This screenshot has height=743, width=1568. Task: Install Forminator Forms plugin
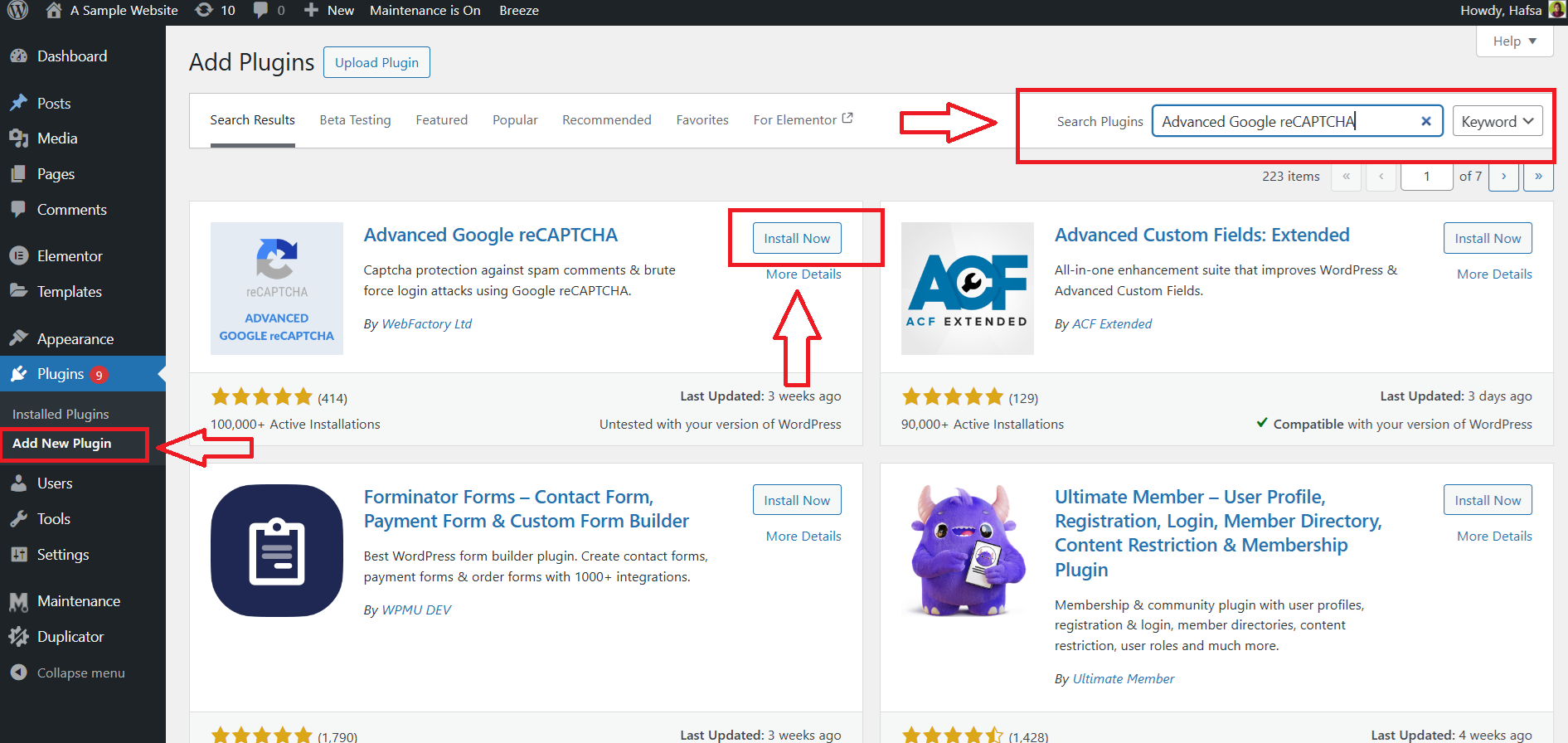(797, 500)
